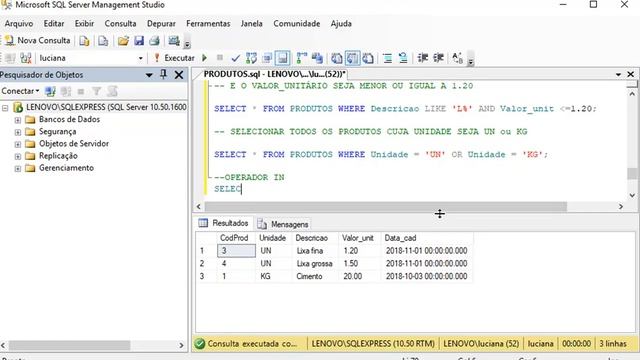Click the Object Explorer refresh icon

(113, 91)
